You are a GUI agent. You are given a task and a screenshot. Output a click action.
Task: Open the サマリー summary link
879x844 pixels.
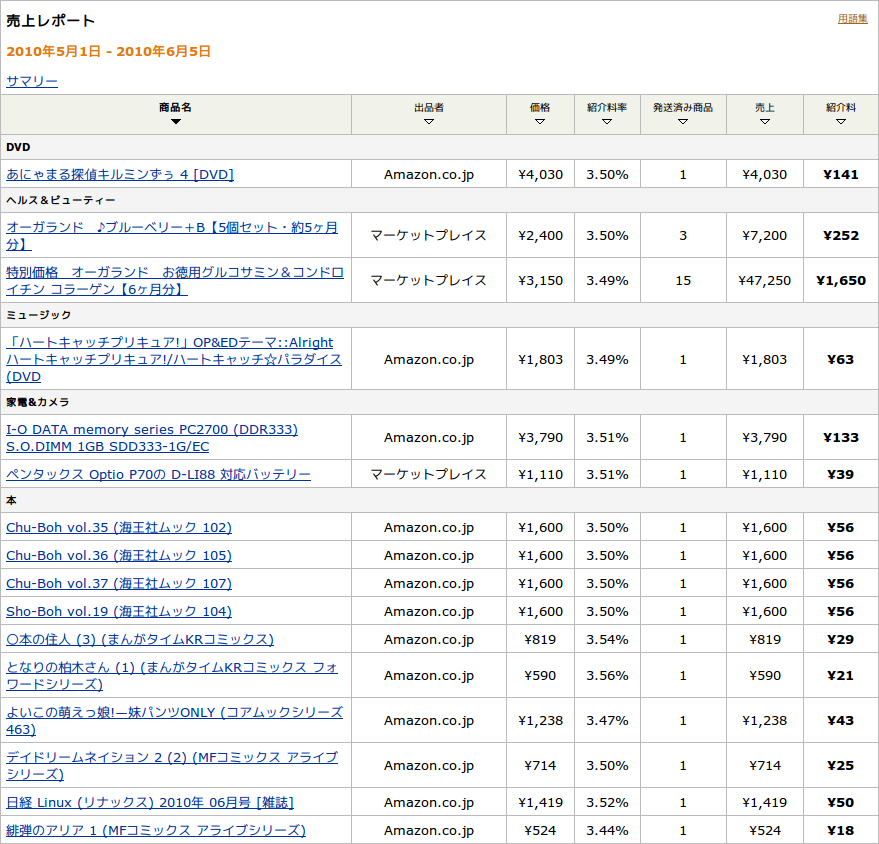(x=32, y=81)
